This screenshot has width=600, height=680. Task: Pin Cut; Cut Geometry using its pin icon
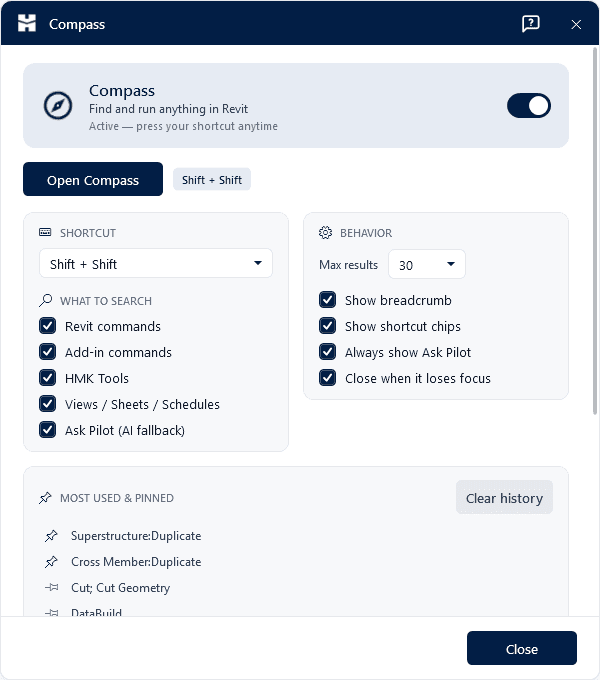coord(51,588)
